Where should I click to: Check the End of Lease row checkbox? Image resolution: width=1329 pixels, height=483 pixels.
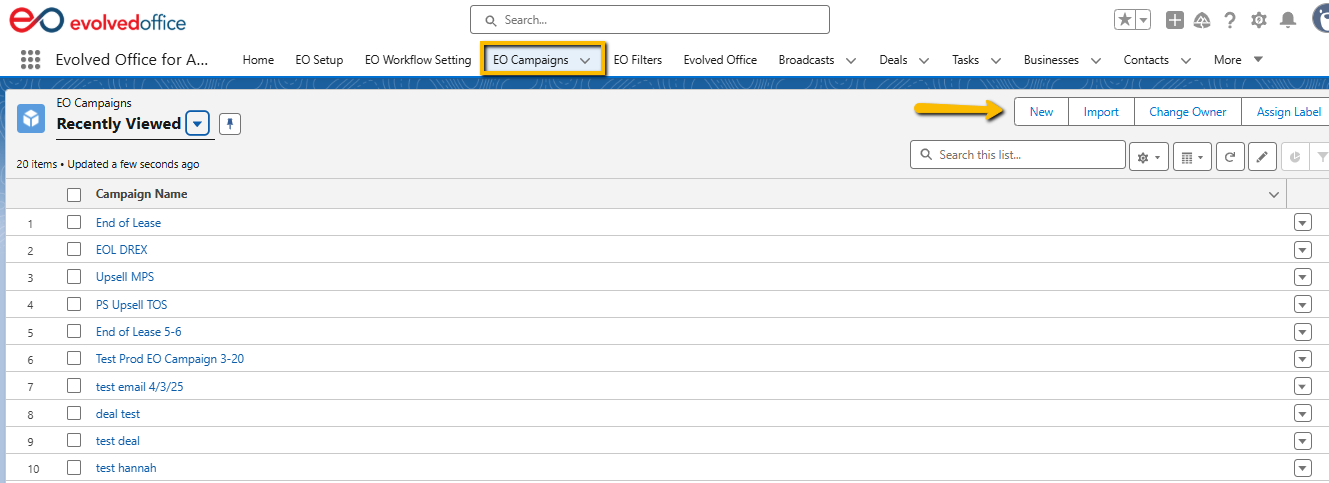[x=74, y=222]
